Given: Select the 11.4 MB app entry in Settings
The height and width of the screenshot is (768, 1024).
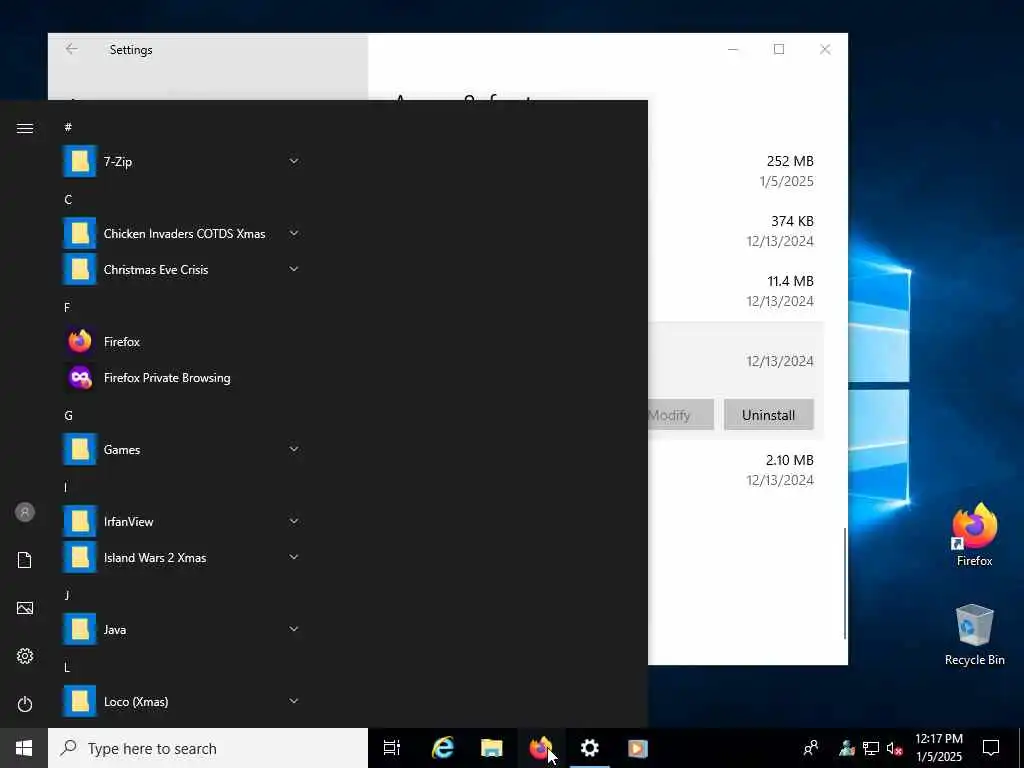Looking at the screenshot, I should click(x=736, y=291).
